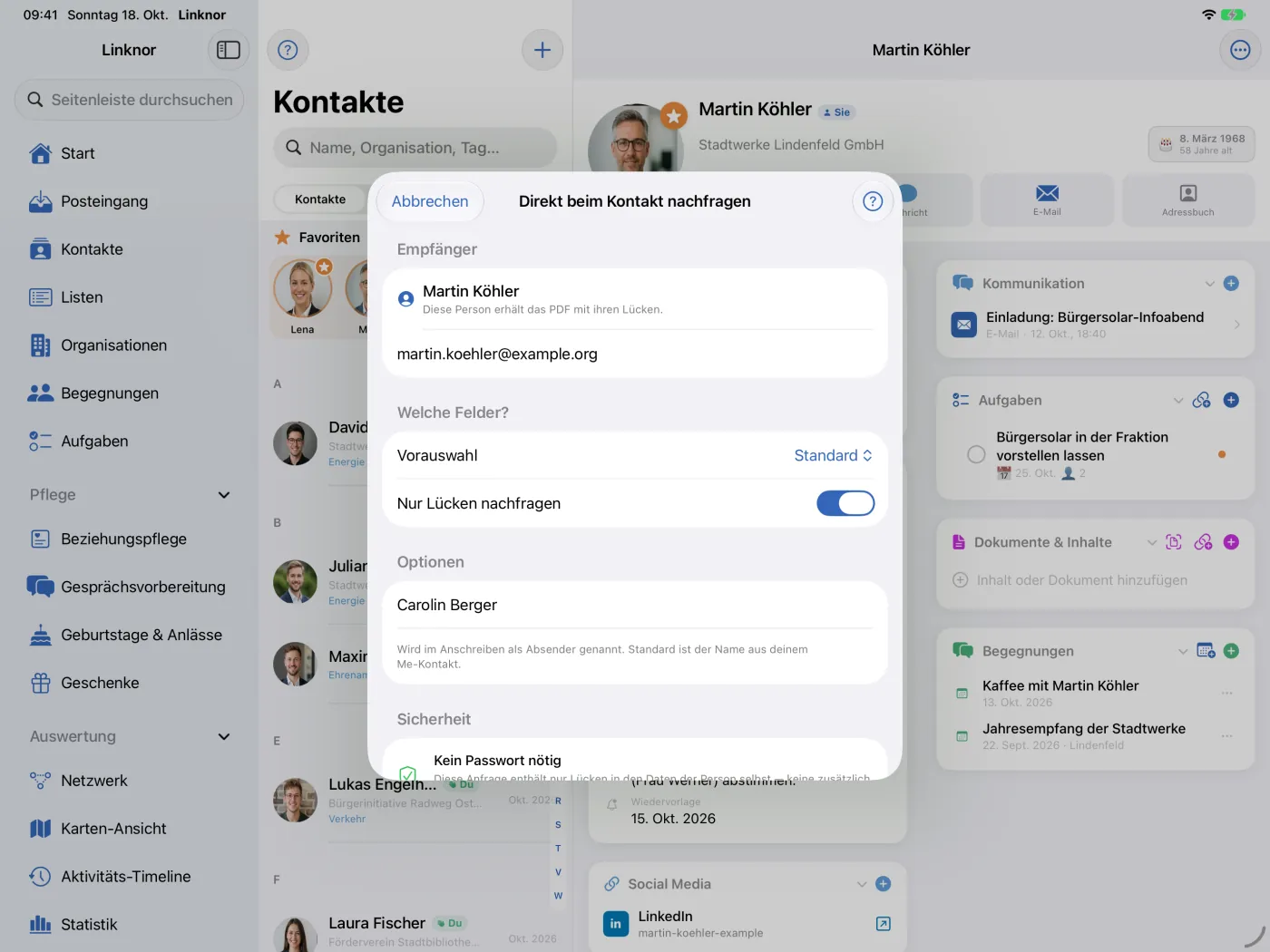Open Gesprächsvorbereitung in sidebar

tap(129, 587)
